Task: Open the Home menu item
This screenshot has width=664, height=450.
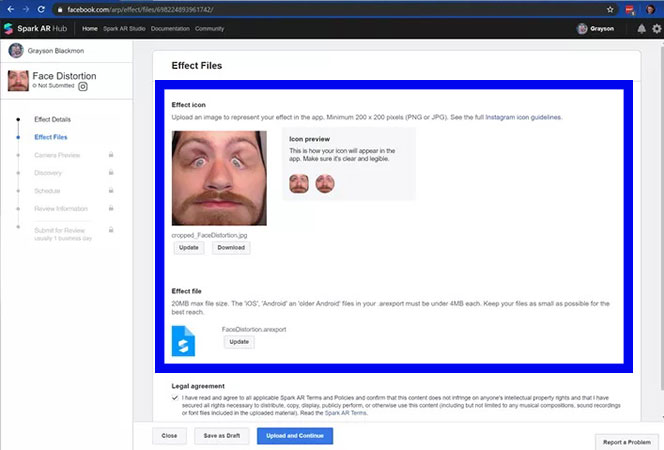Action: tap(90, 28)
